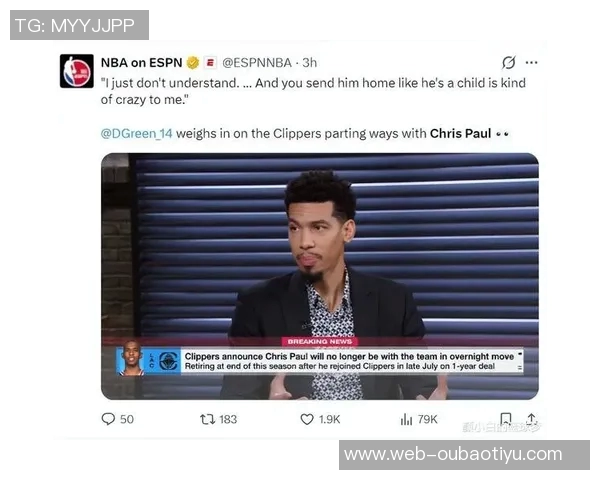The width and height of the screenshot is (600, 480).
Task: Share the tweet via upload arrow icon
Action: 532,419
